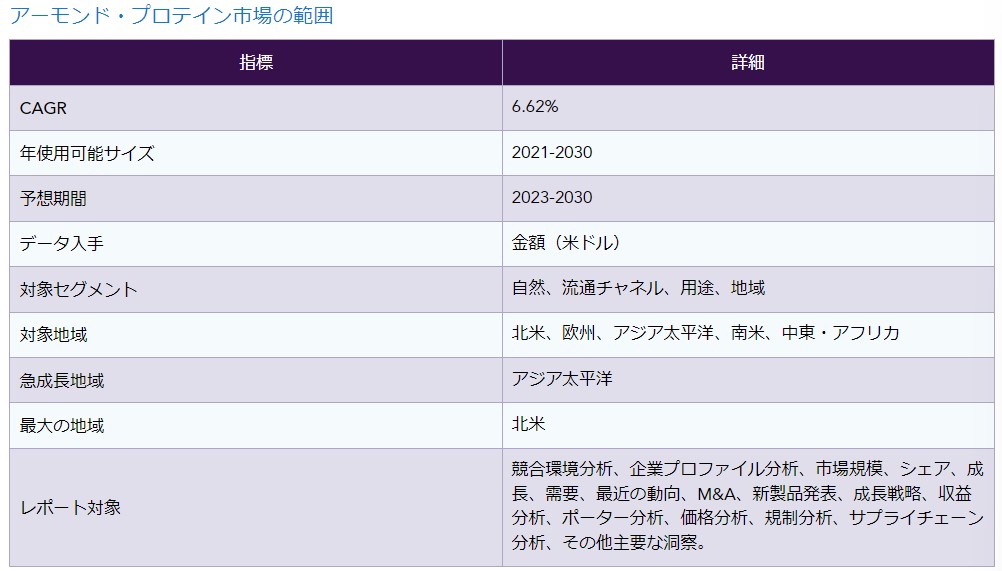Click the 北米、欧州、アジア太平洋 regions cell
Viewport: 1002px width, 571px height.
[x=748, y=335]
